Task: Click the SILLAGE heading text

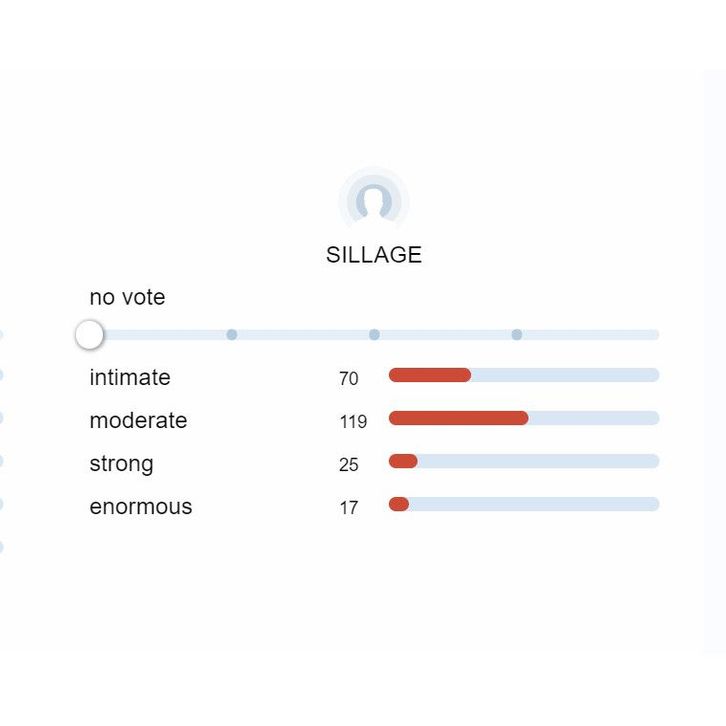Action: tap(374, 255)
